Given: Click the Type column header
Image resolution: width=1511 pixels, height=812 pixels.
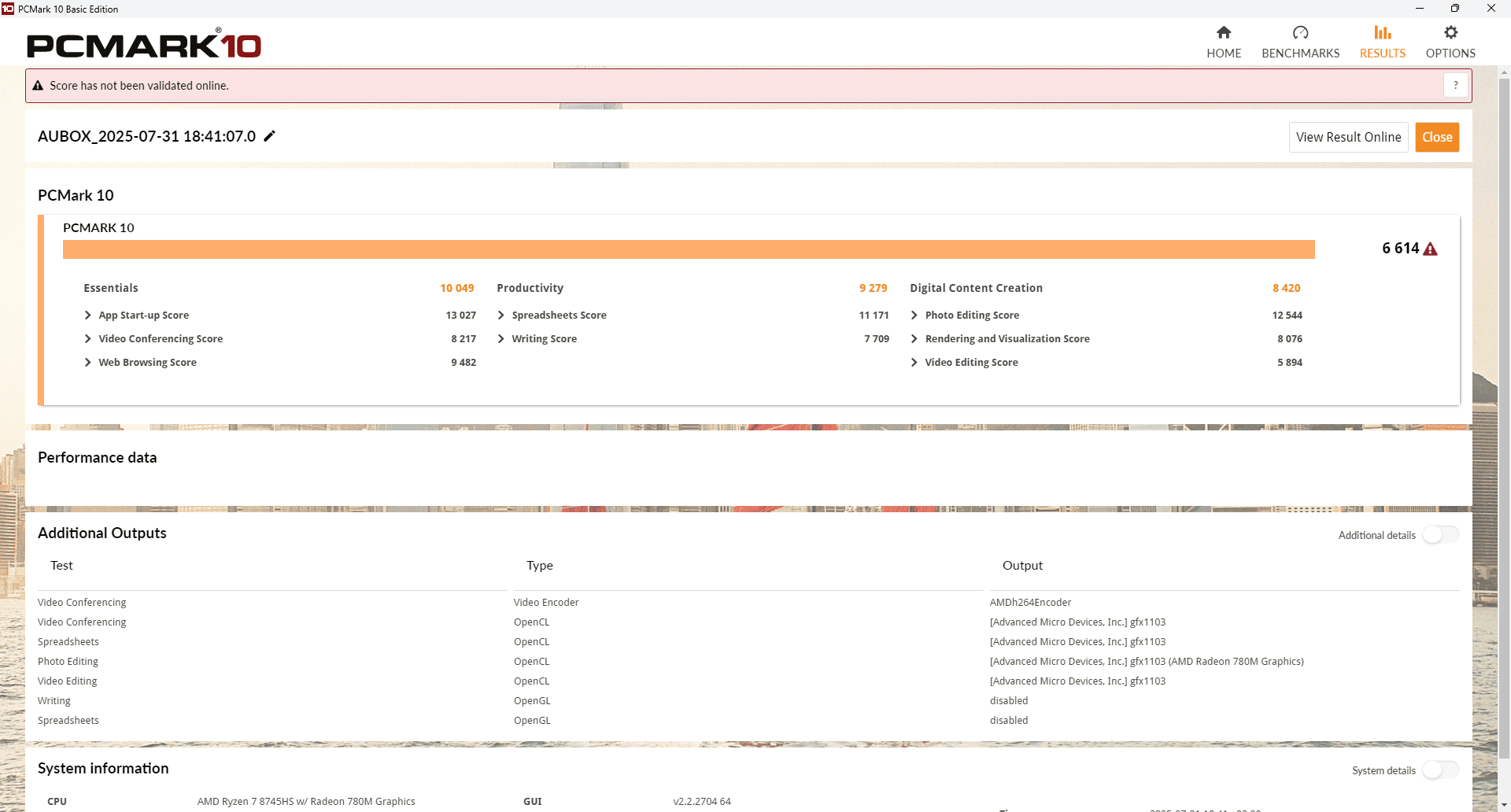Looking at the screenshot, I should (x=540, y=565).
